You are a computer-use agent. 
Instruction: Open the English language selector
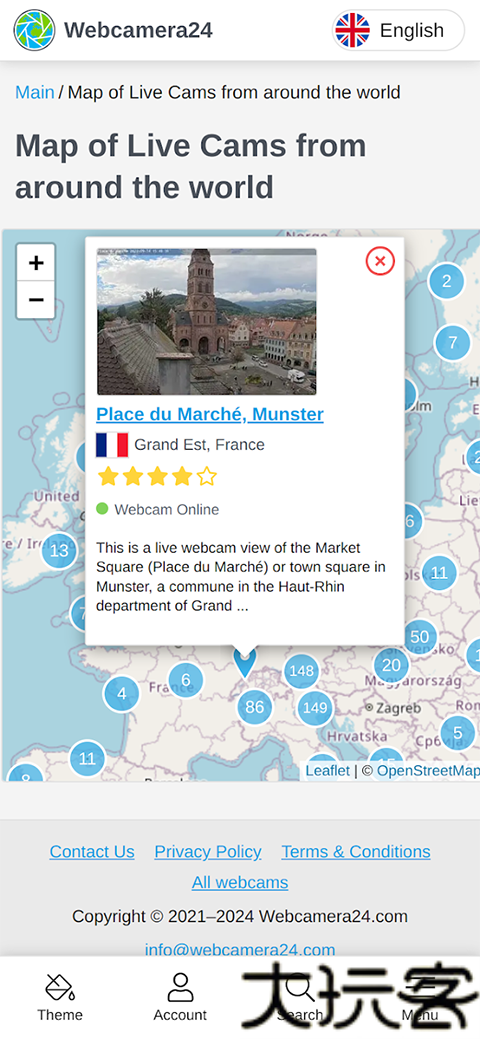coord(398,30)
